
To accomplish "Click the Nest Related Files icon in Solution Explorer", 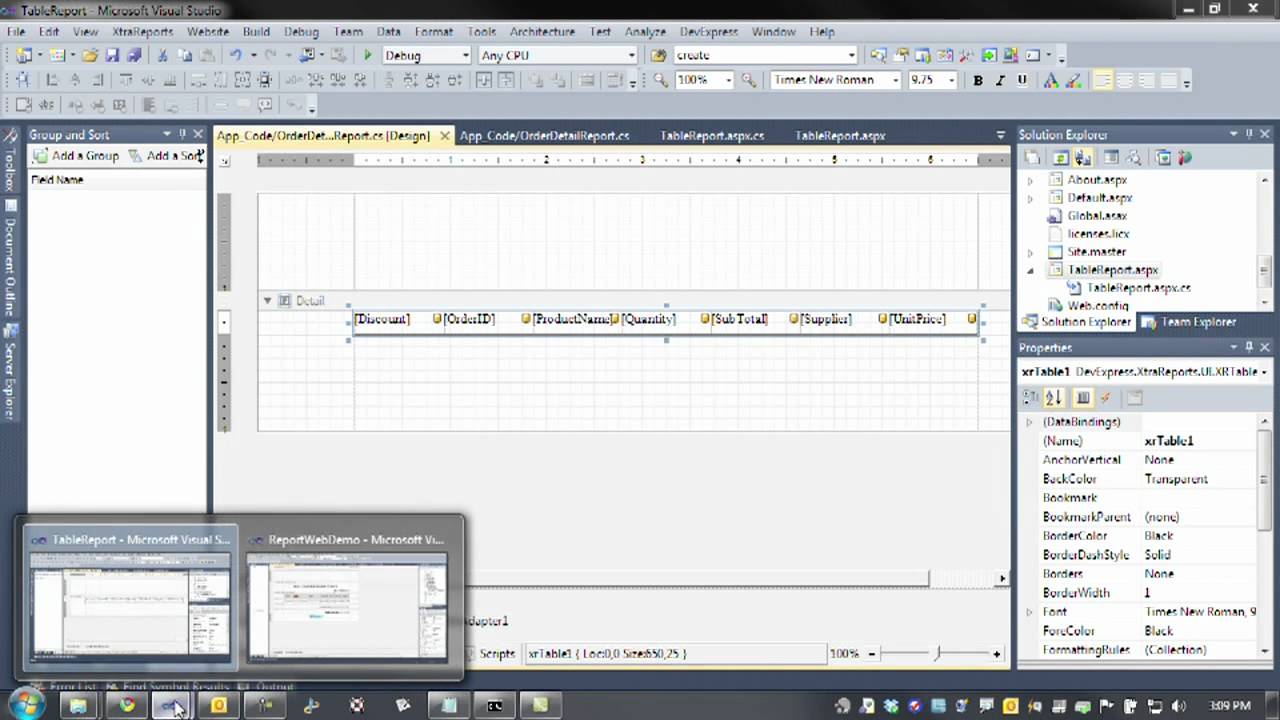I will click(1085, 158).
